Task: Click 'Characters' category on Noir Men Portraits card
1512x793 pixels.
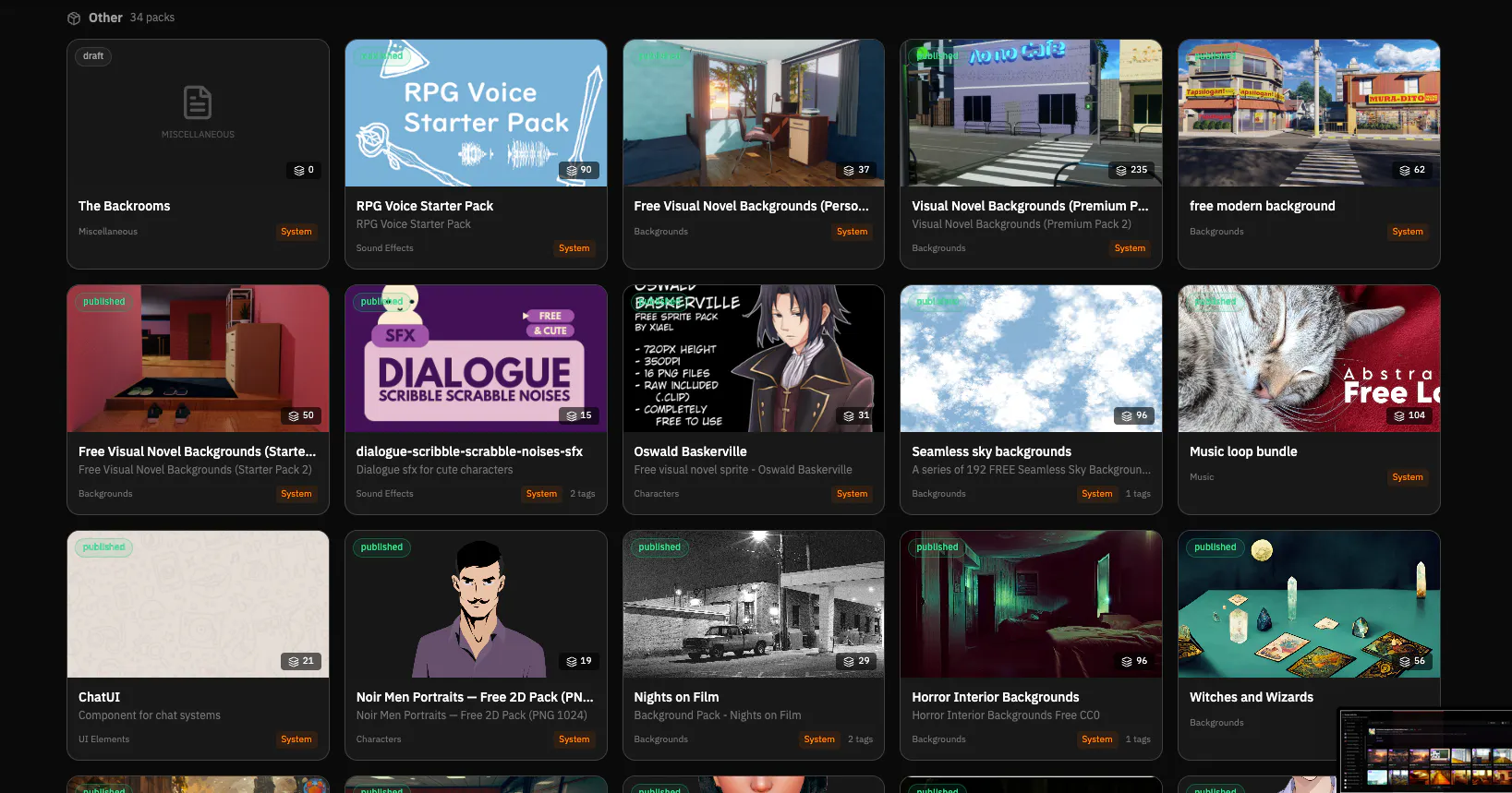Action: (379, 739)
